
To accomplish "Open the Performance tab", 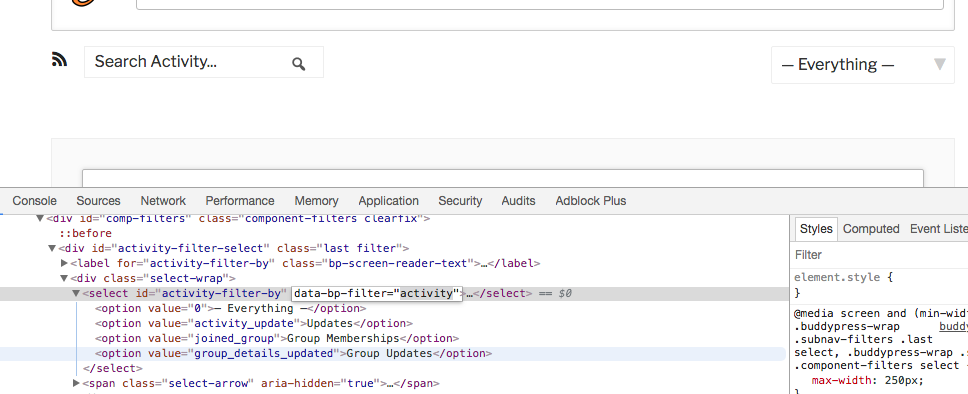I will 240,201.
